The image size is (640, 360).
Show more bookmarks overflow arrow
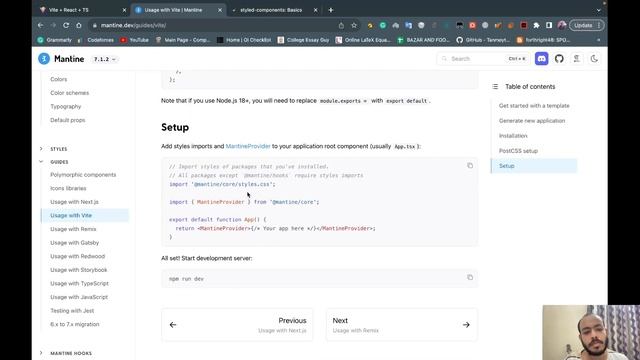pos(598,40)
